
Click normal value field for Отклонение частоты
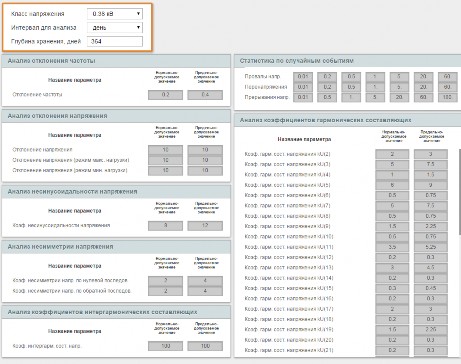[x=165, y=95]
